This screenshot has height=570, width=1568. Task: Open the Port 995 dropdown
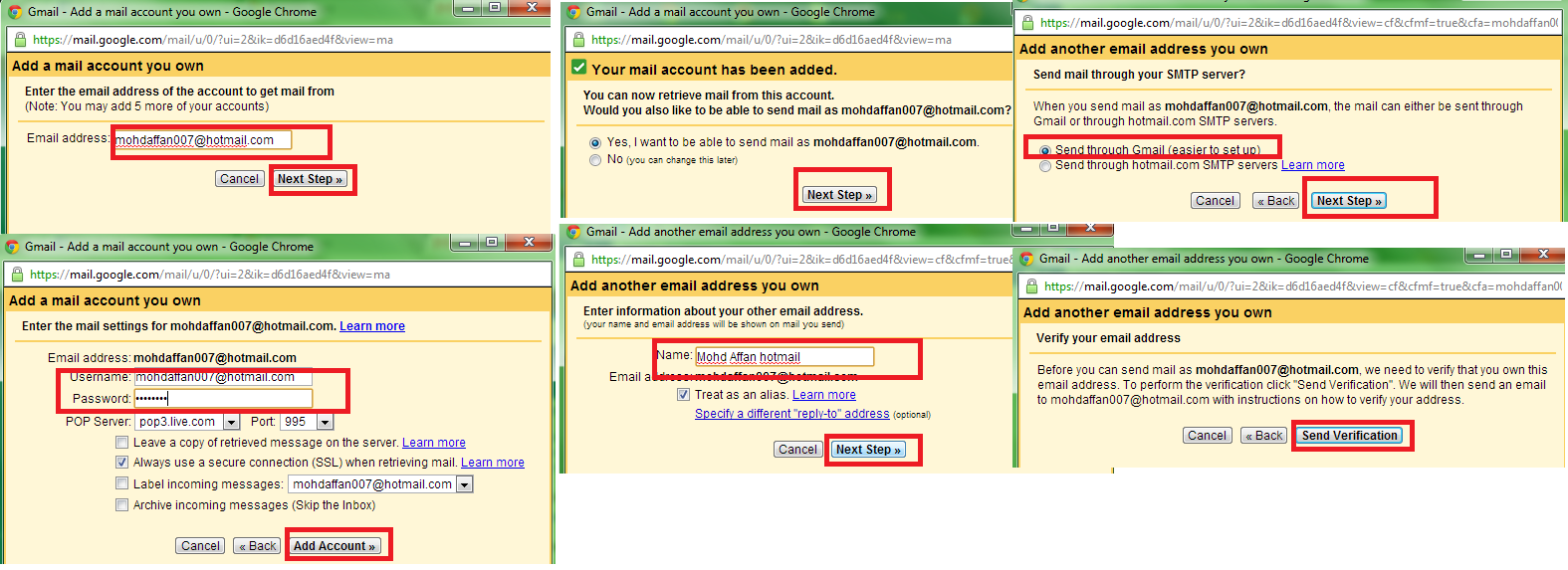(325, 422)
